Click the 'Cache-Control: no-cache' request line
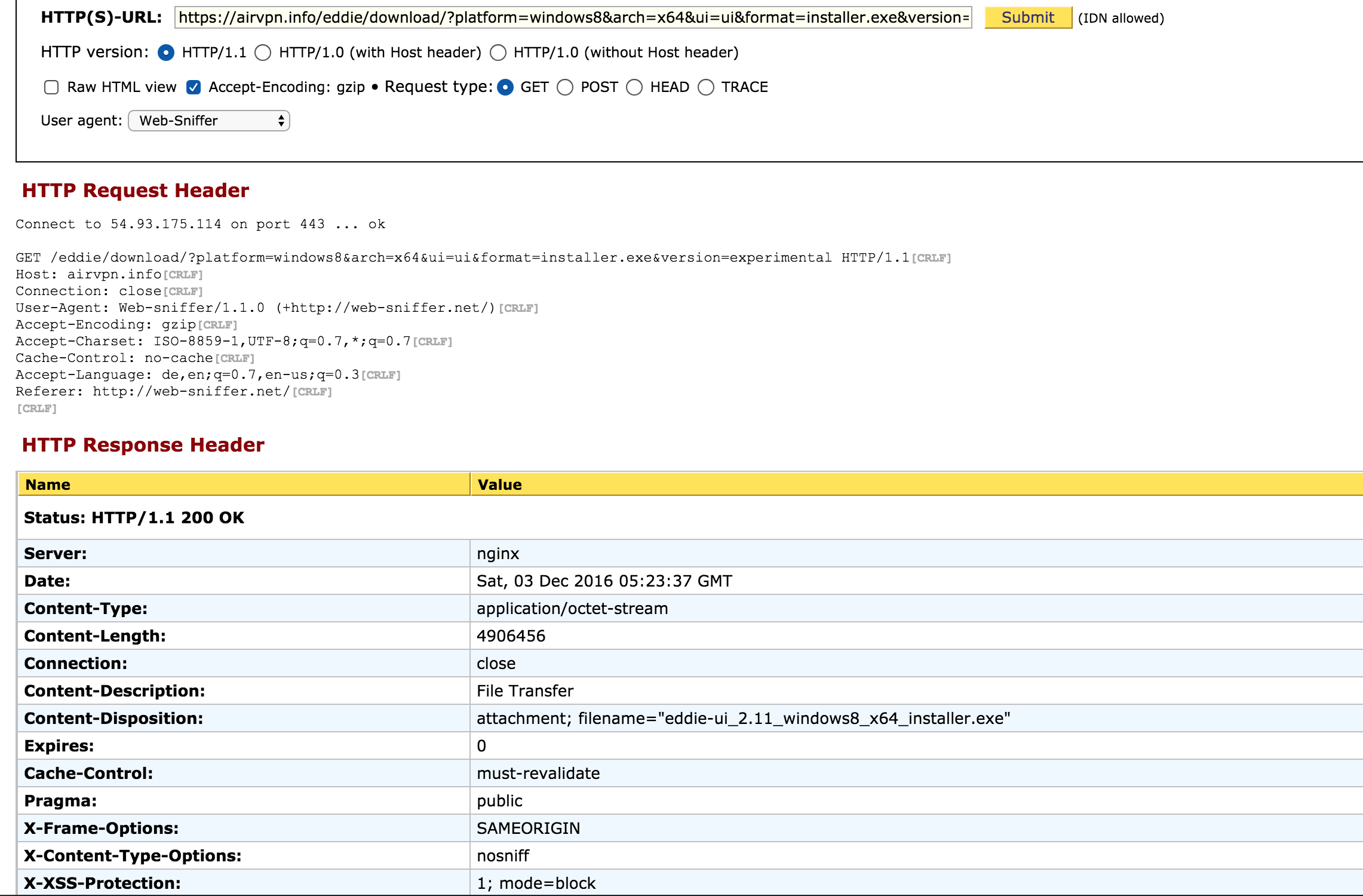The height and width of the screenshot is (896, 1363). tap(135, 358)
